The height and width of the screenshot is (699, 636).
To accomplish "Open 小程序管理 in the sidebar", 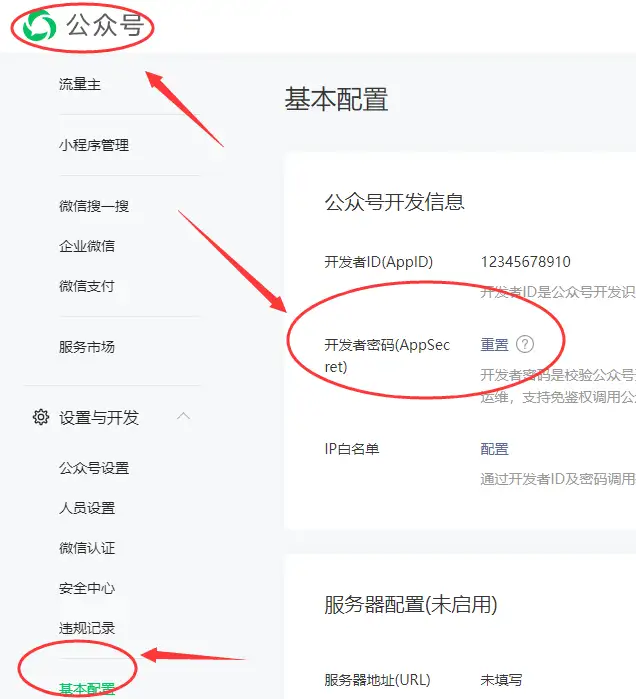I will pos(94,145).
